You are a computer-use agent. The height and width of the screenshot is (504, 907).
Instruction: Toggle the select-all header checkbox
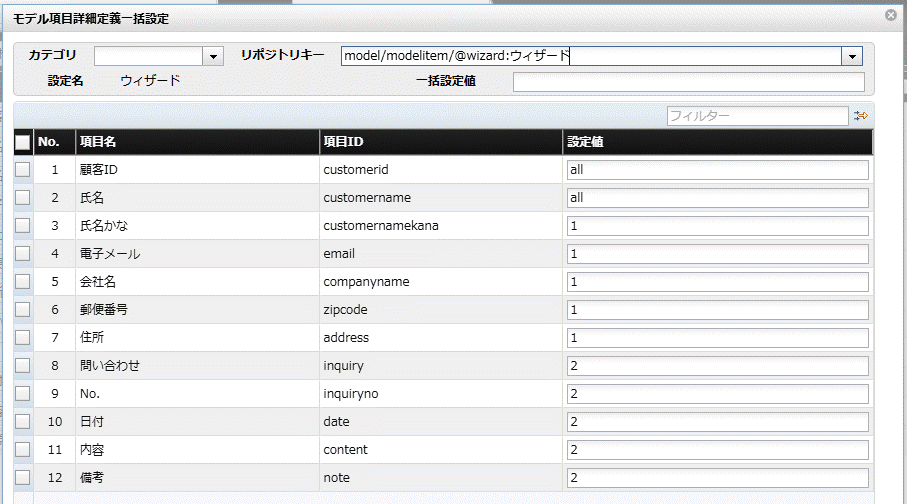tap(23, 142)
